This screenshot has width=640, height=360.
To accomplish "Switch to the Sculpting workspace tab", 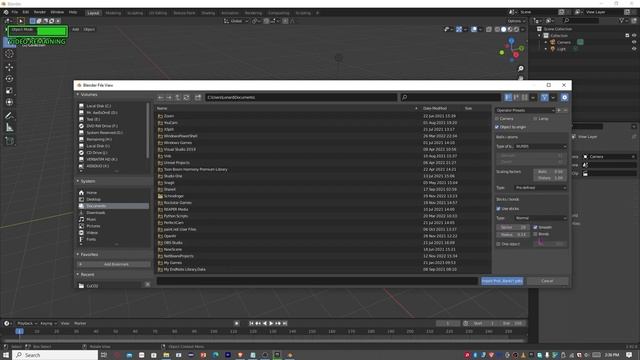I will 135,13.
